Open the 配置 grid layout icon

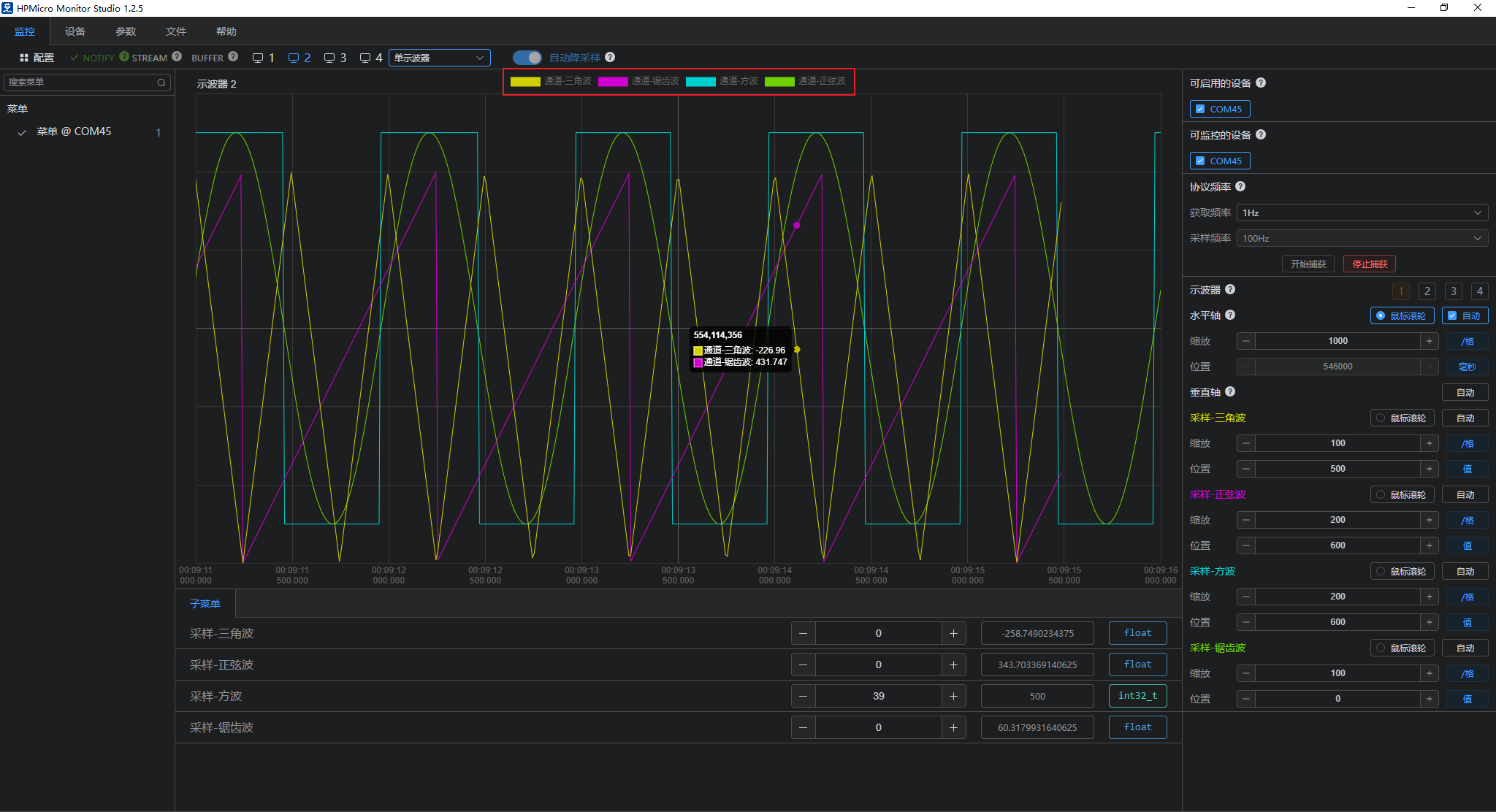[x=24, y=58]
